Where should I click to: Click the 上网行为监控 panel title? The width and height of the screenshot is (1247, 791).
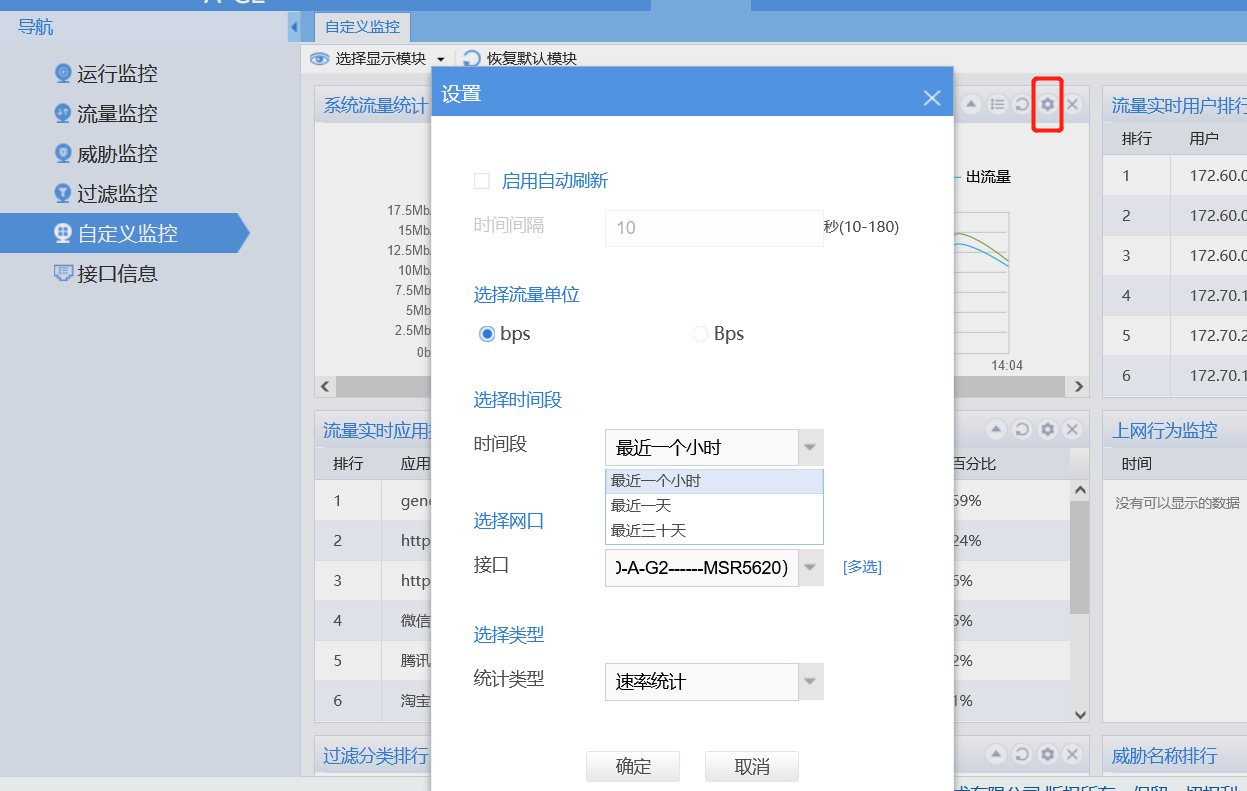(x=1165, y=430)
